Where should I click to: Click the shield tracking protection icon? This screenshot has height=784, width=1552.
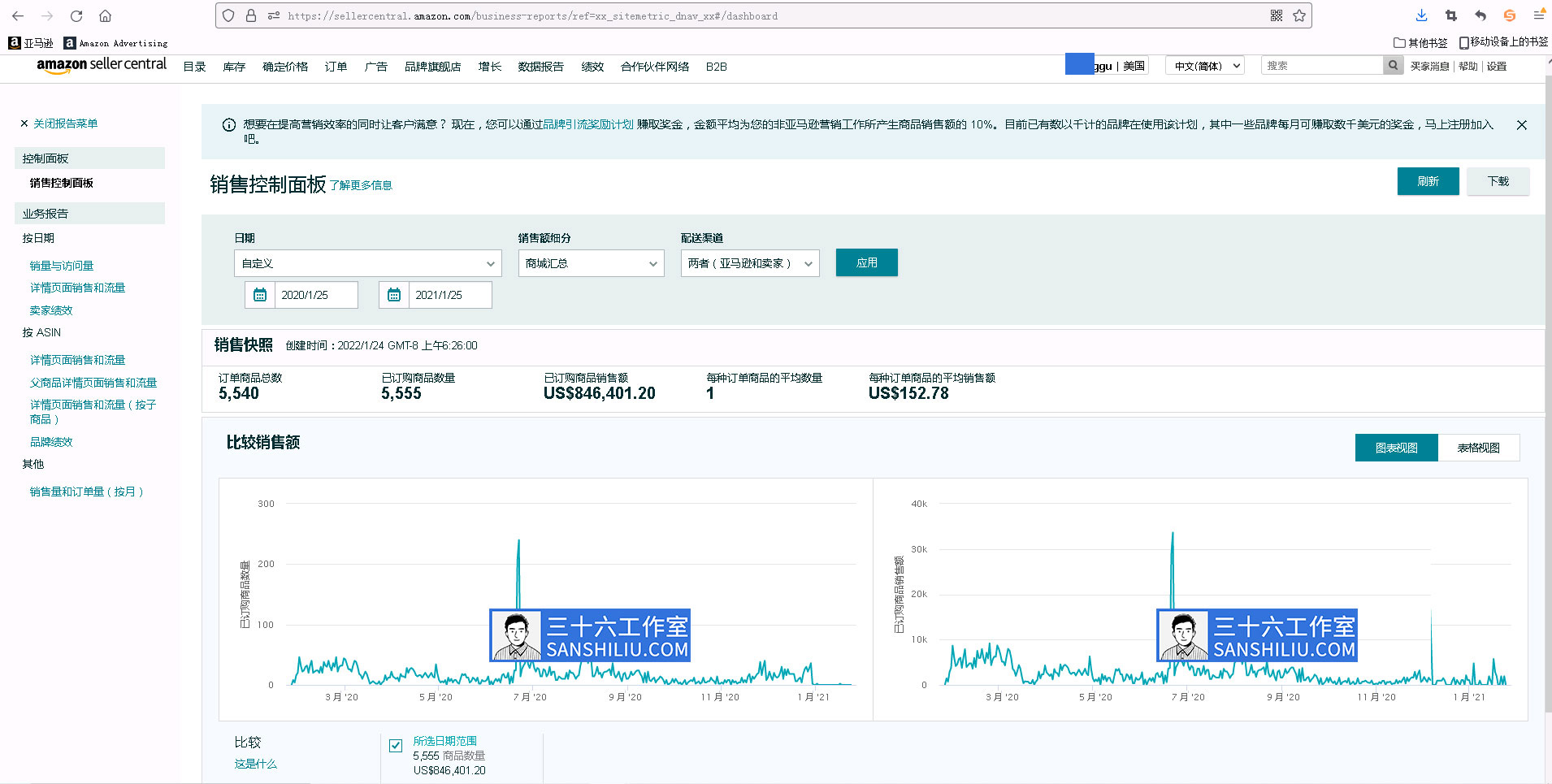228,15
